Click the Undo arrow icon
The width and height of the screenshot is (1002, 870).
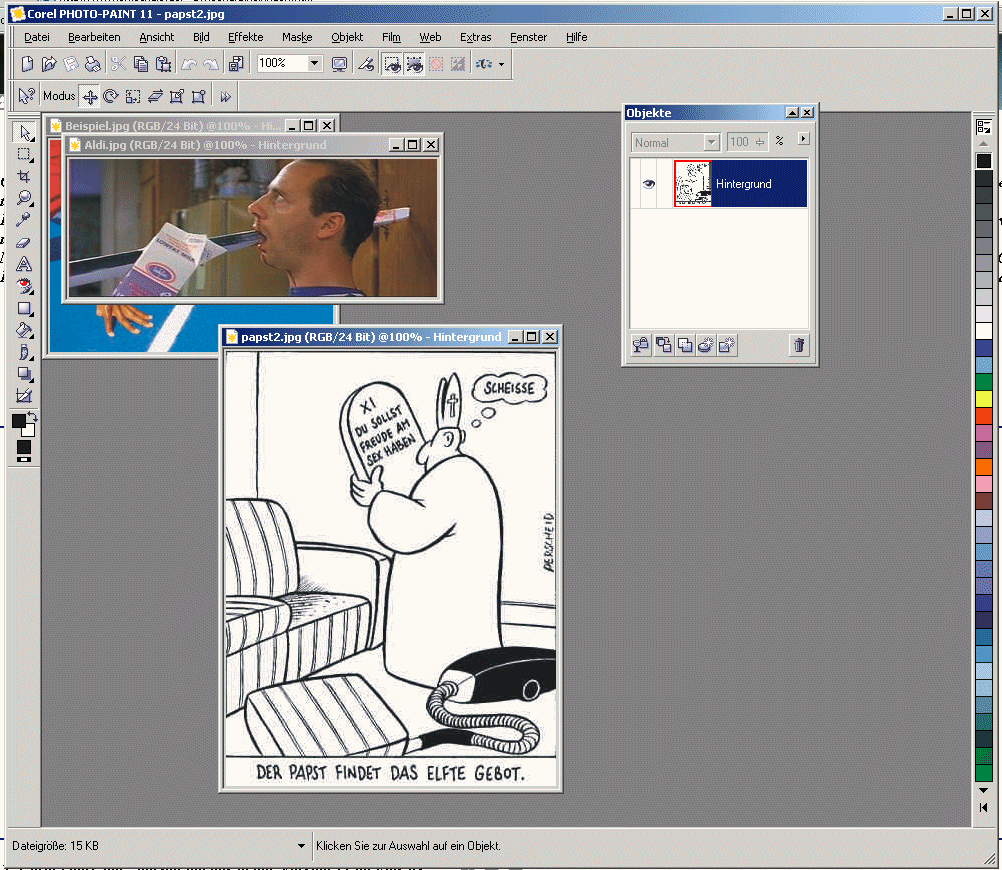coord(189,63)
